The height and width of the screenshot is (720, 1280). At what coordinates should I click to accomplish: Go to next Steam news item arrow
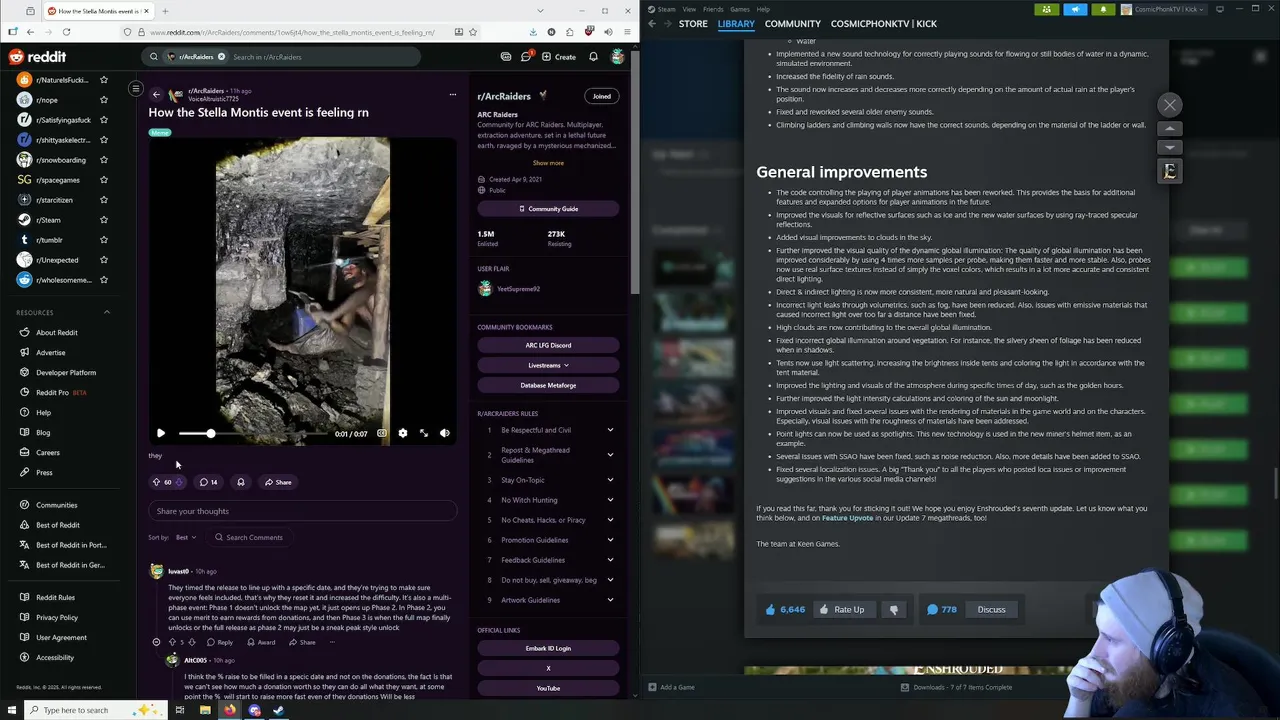click(x=1170, y=147)
